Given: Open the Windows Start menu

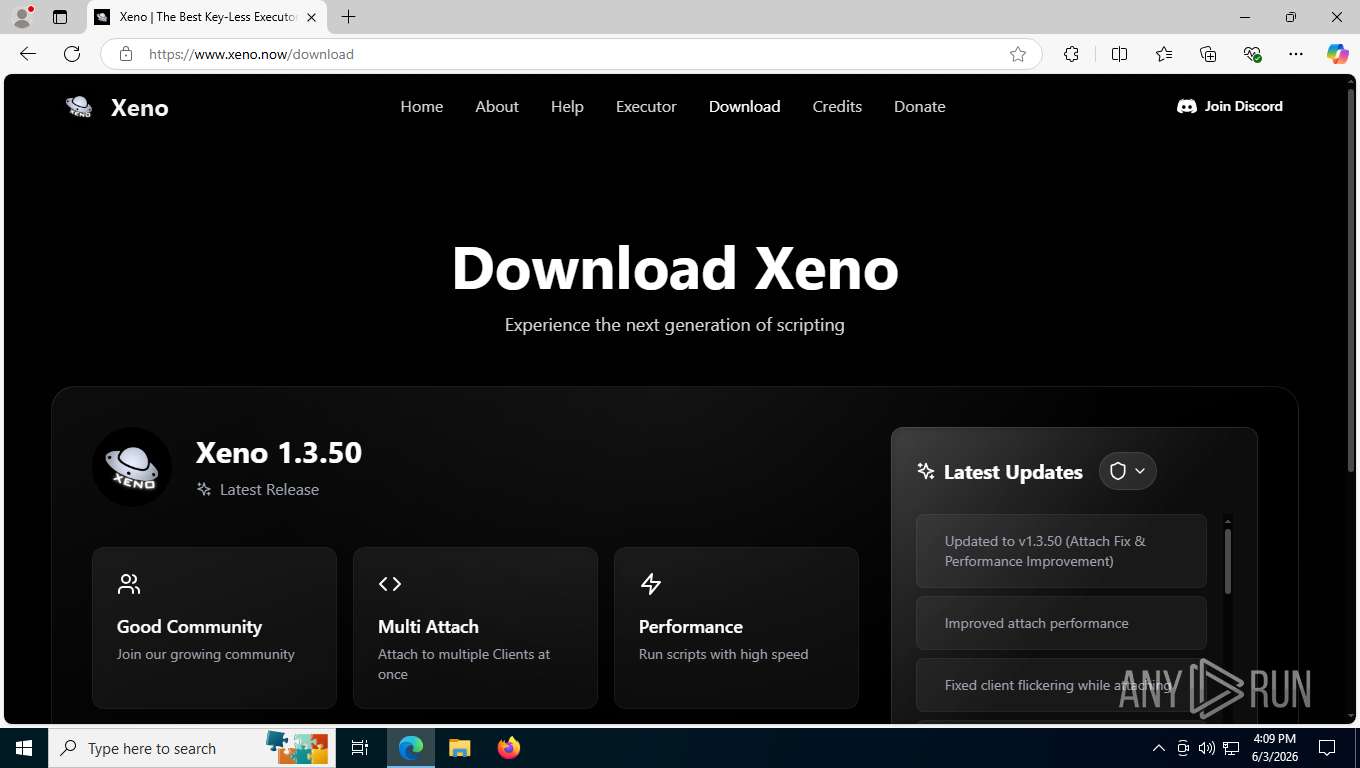Looking at the screenshot, I should (x=23, y=748).
